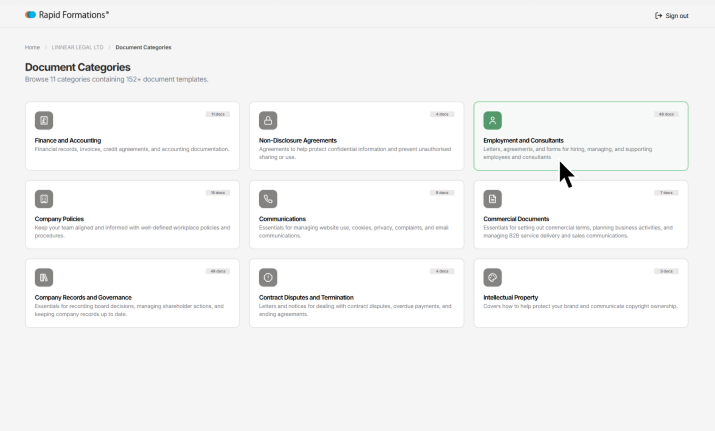The width and height of the screenshot is (715, 431).
Task: Click the Contract Disputes and Termination icon
Action: (x=268, y=277)
